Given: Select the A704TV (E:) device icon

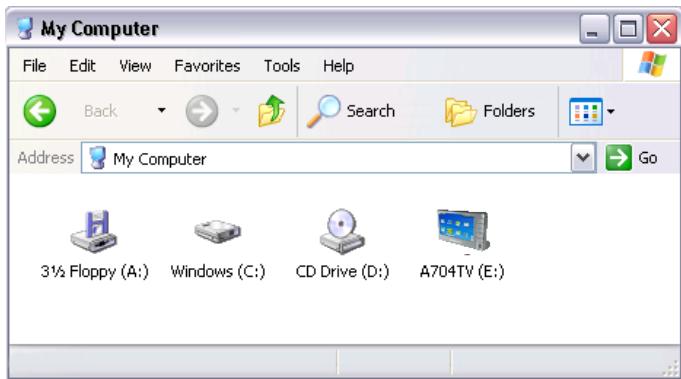Looking at the screenshot, I should click(463, 231).
